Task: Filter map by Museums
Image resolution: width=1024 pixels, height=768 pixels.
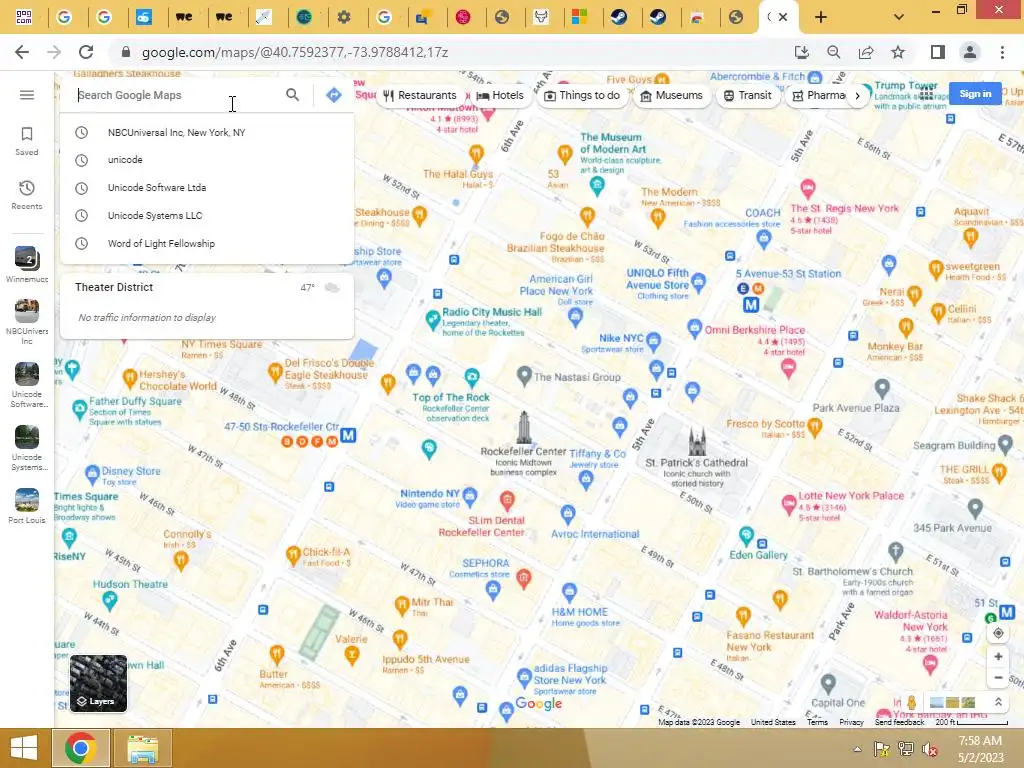Action: (x=671, y=95)
